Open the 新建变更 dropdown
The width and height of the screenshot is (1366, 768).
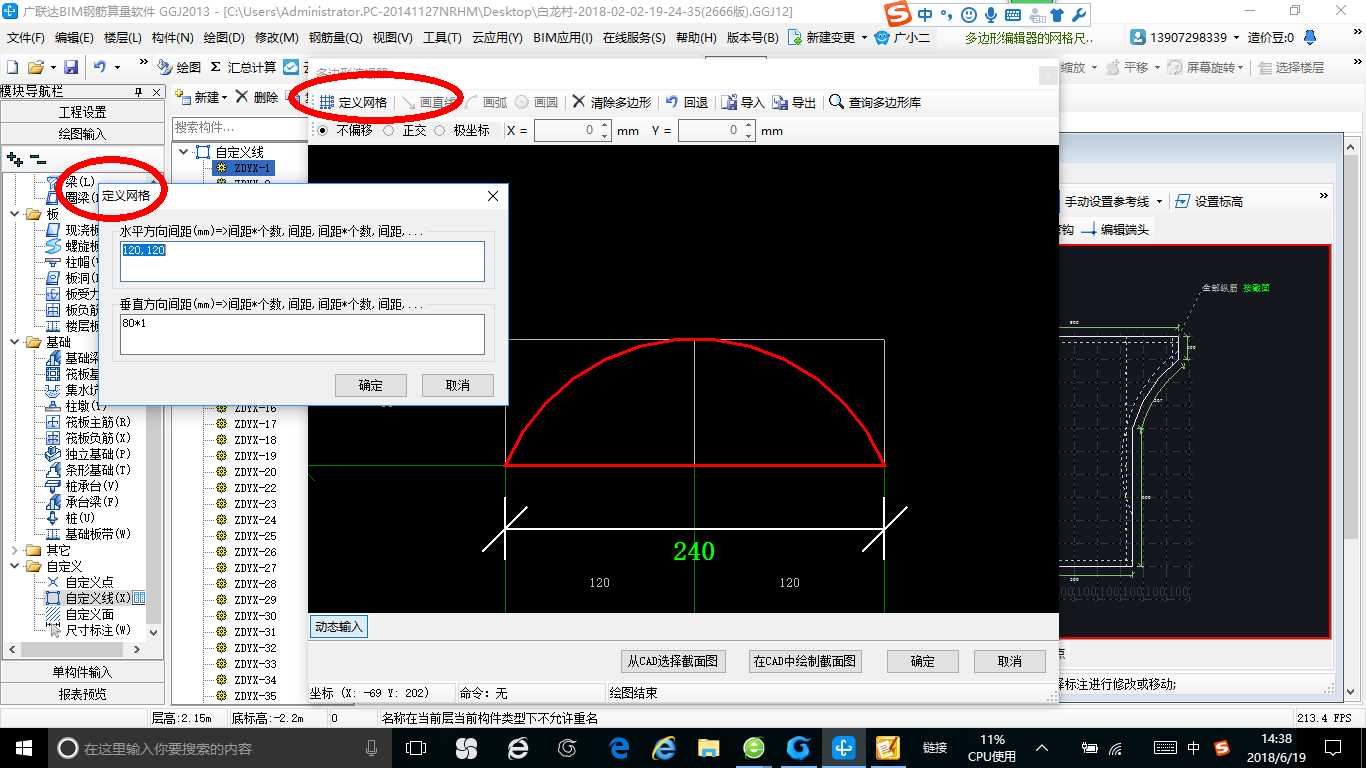coord(863,37)
